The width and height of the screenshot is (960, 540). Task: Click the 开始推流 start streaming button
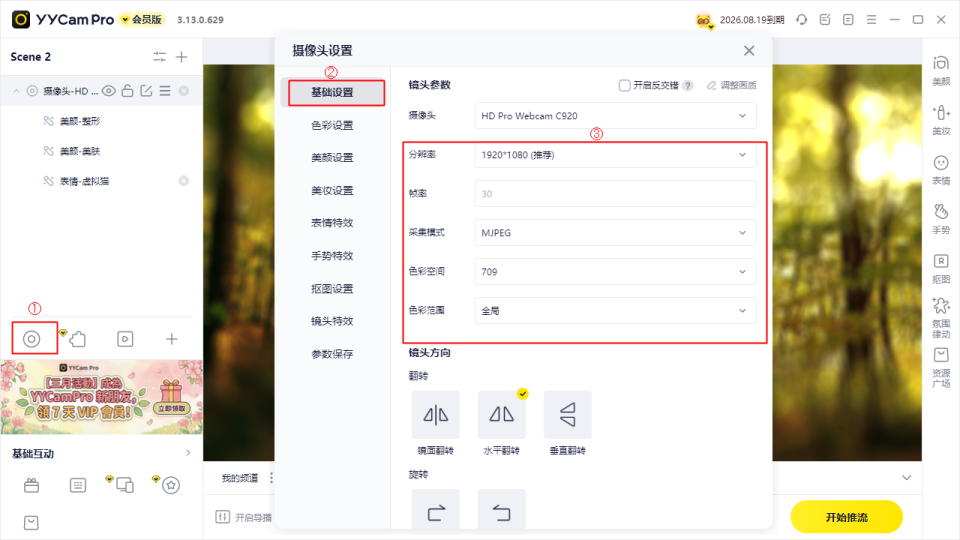coord(846,517)
